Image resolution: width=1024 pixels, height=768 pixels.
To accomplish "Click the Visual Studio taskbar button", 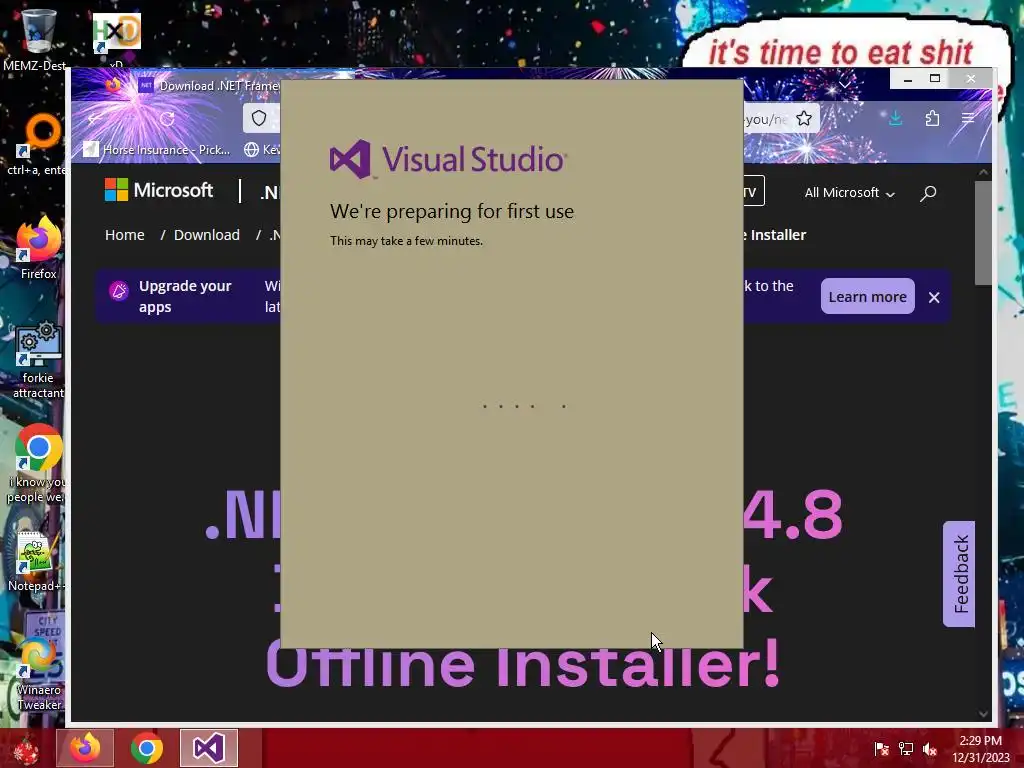I will [208, 748].
